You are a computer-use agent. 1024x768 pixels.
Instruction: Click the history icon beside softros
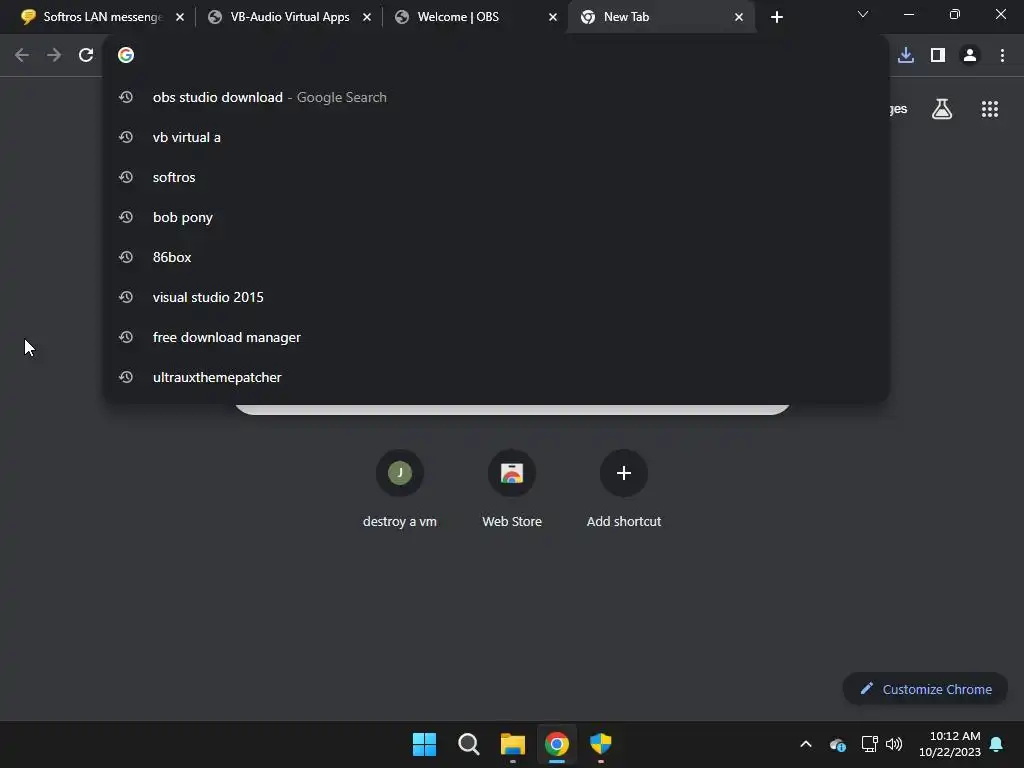click(x=126, y=177)
